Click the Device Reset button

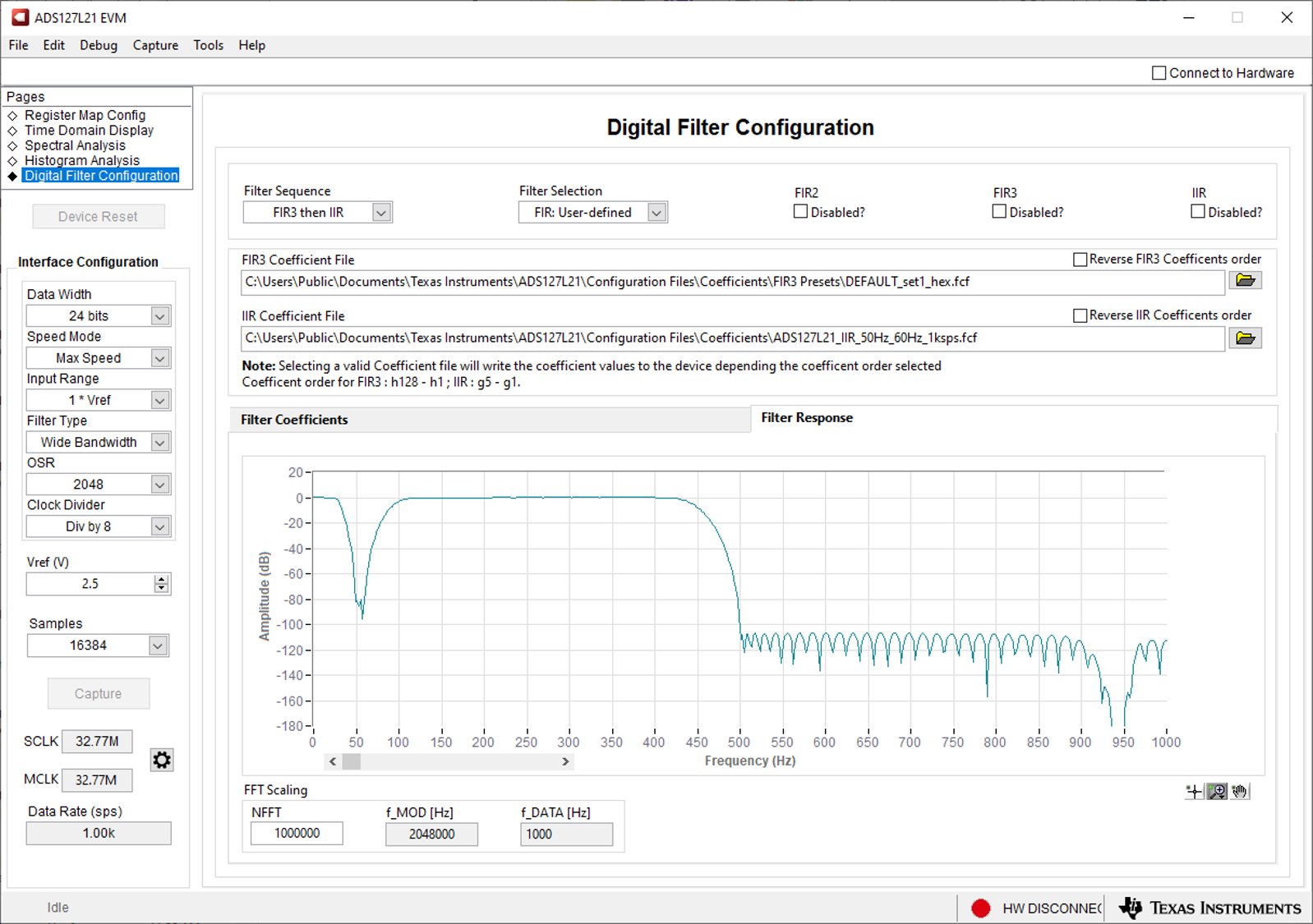pyautogui.click(x=99, y=217)
